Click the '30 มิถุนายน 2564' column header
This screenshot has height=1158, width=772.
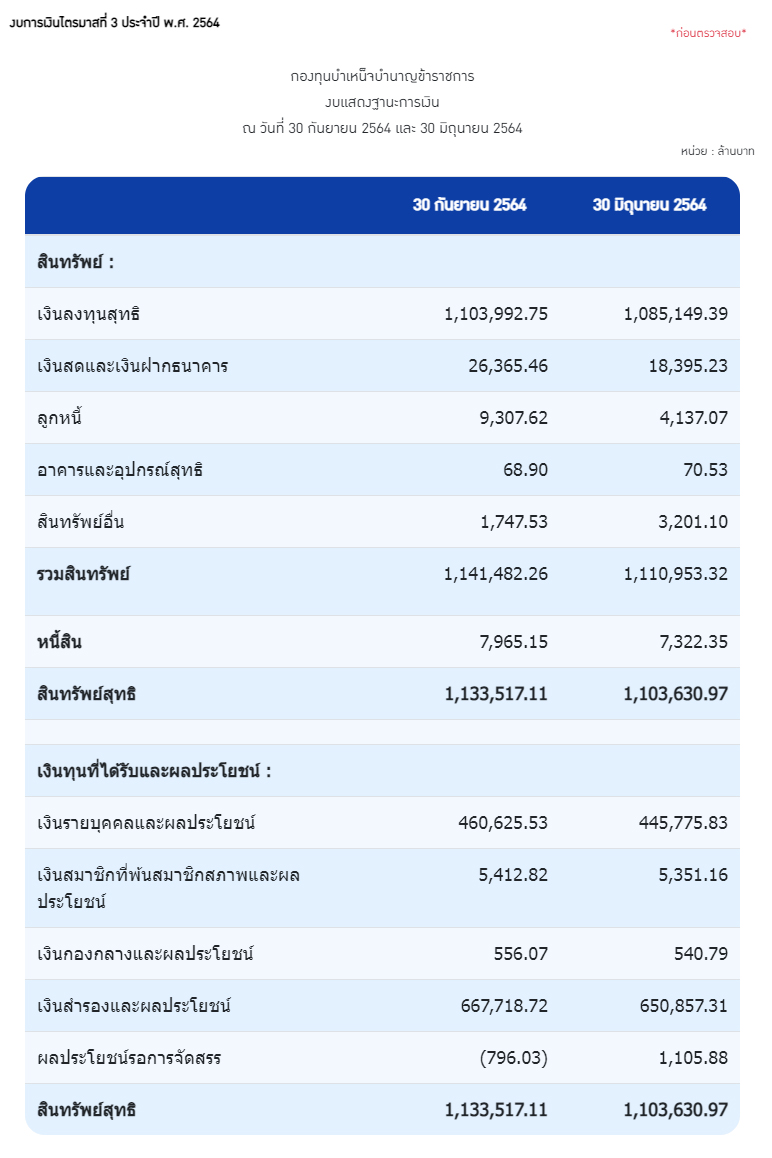coord(649,205)
